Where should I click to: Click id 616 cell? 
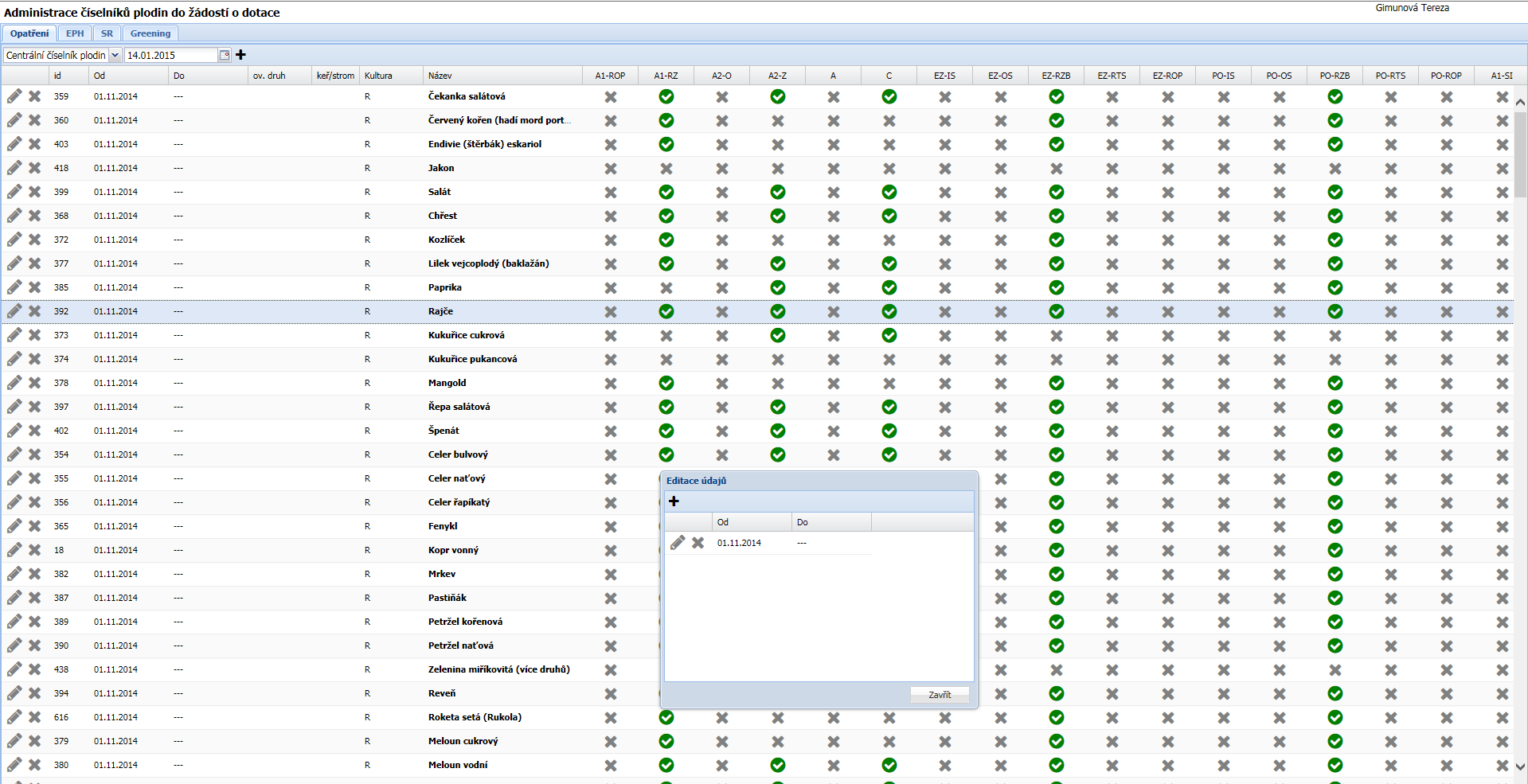click(x=61, y=717)
